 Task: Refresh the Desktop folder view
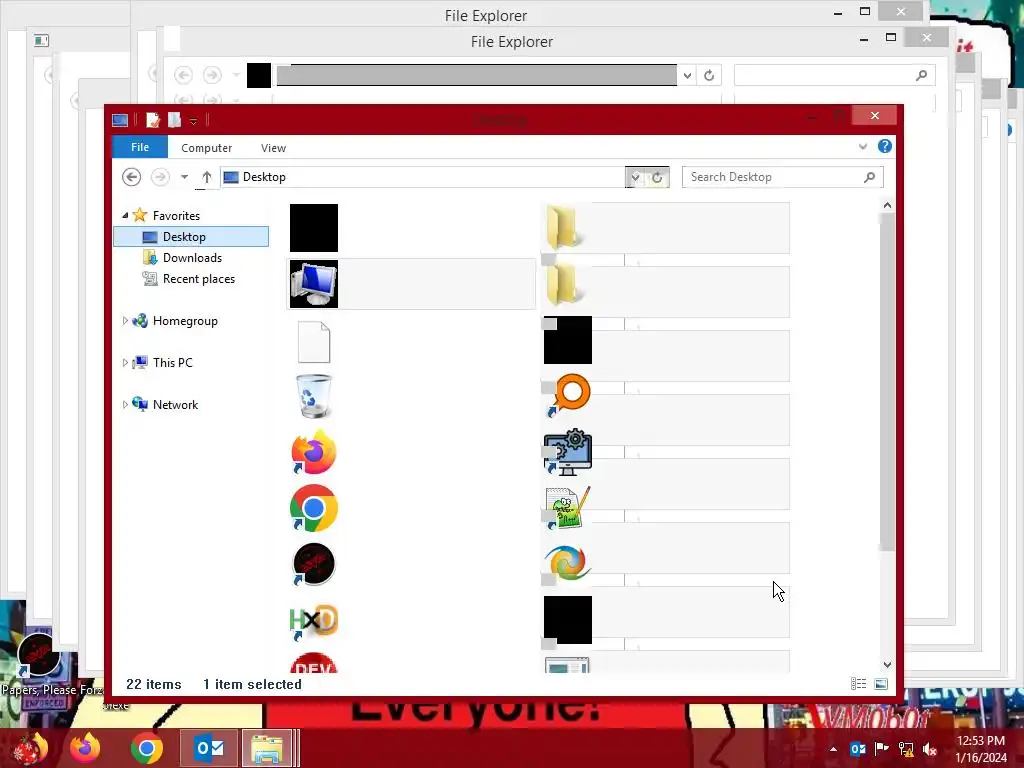pyautogui.click(x=658, y=178)
